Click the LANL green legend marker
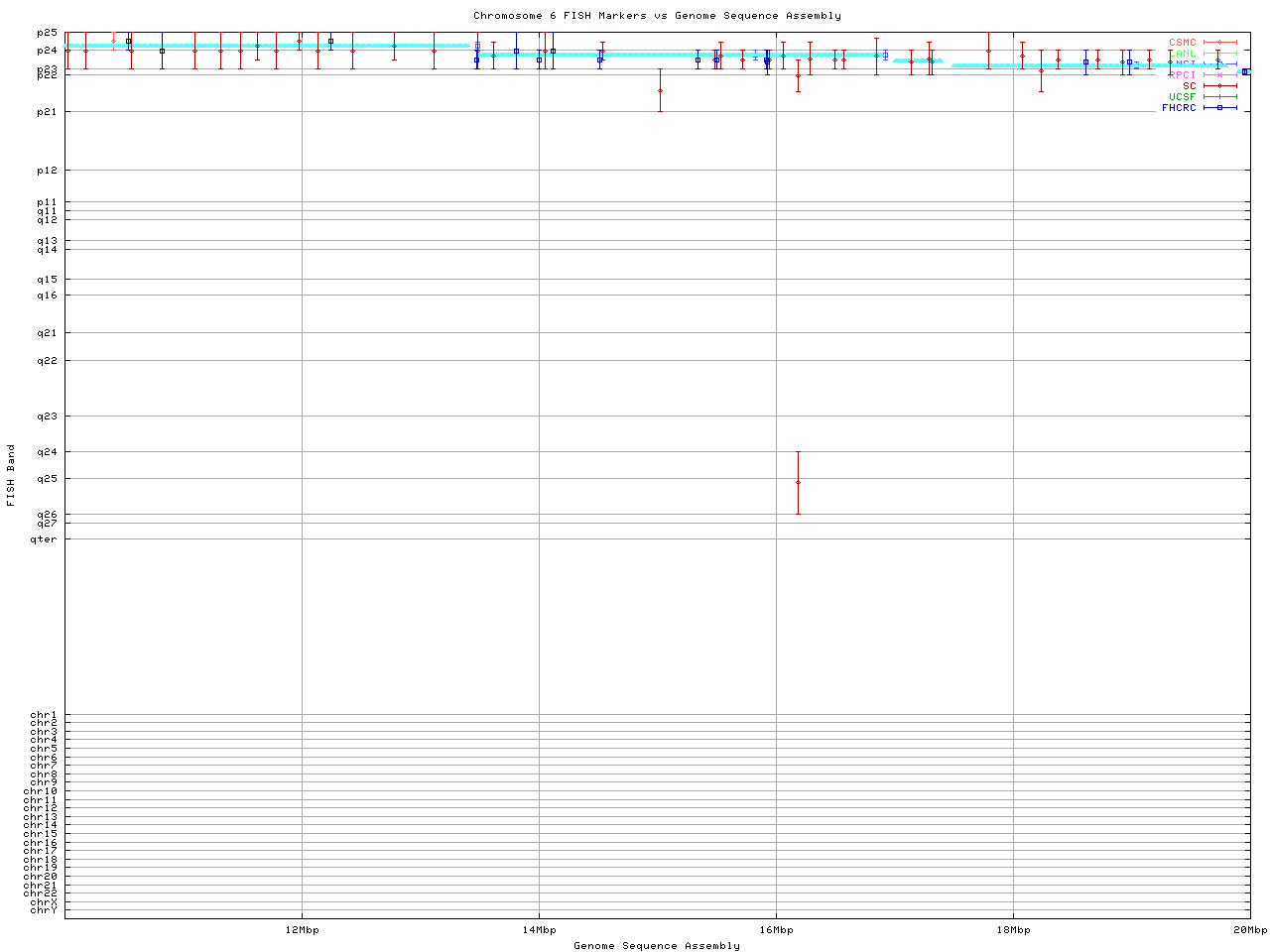 [x=1219, y=54]
